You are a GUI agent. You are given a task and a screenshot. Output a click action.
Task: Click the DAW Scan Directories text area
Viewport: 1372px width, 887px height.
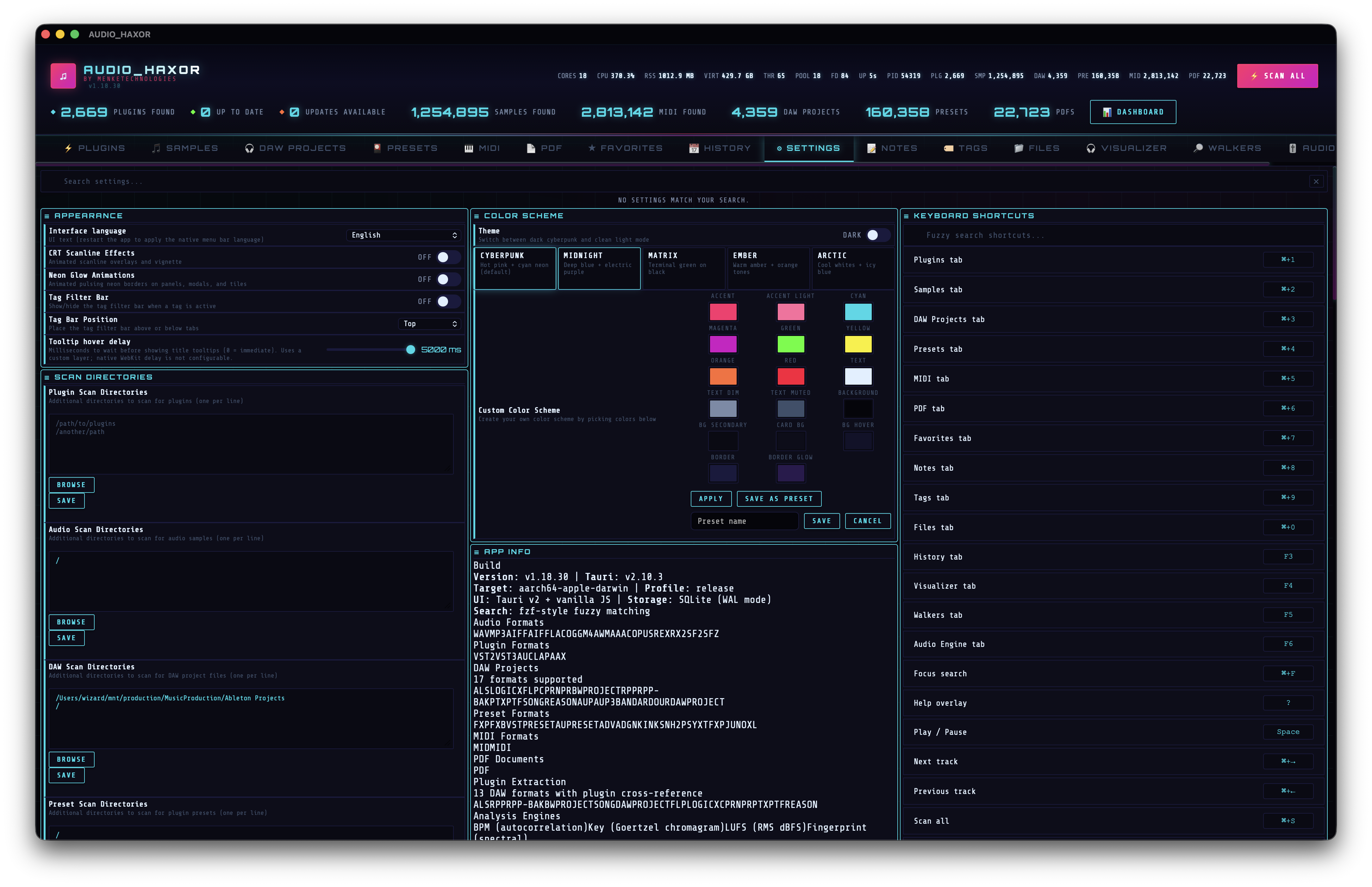pyautogui.click(x=251, y=719)
